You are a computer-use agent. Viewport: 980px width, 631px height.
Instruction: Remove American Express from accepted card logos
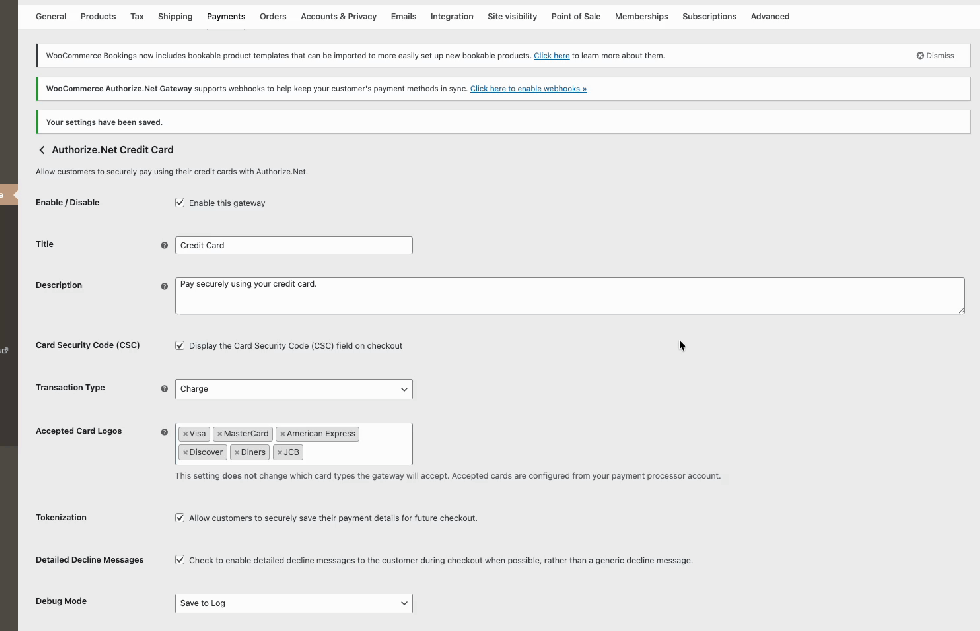(x=282, y=434)
